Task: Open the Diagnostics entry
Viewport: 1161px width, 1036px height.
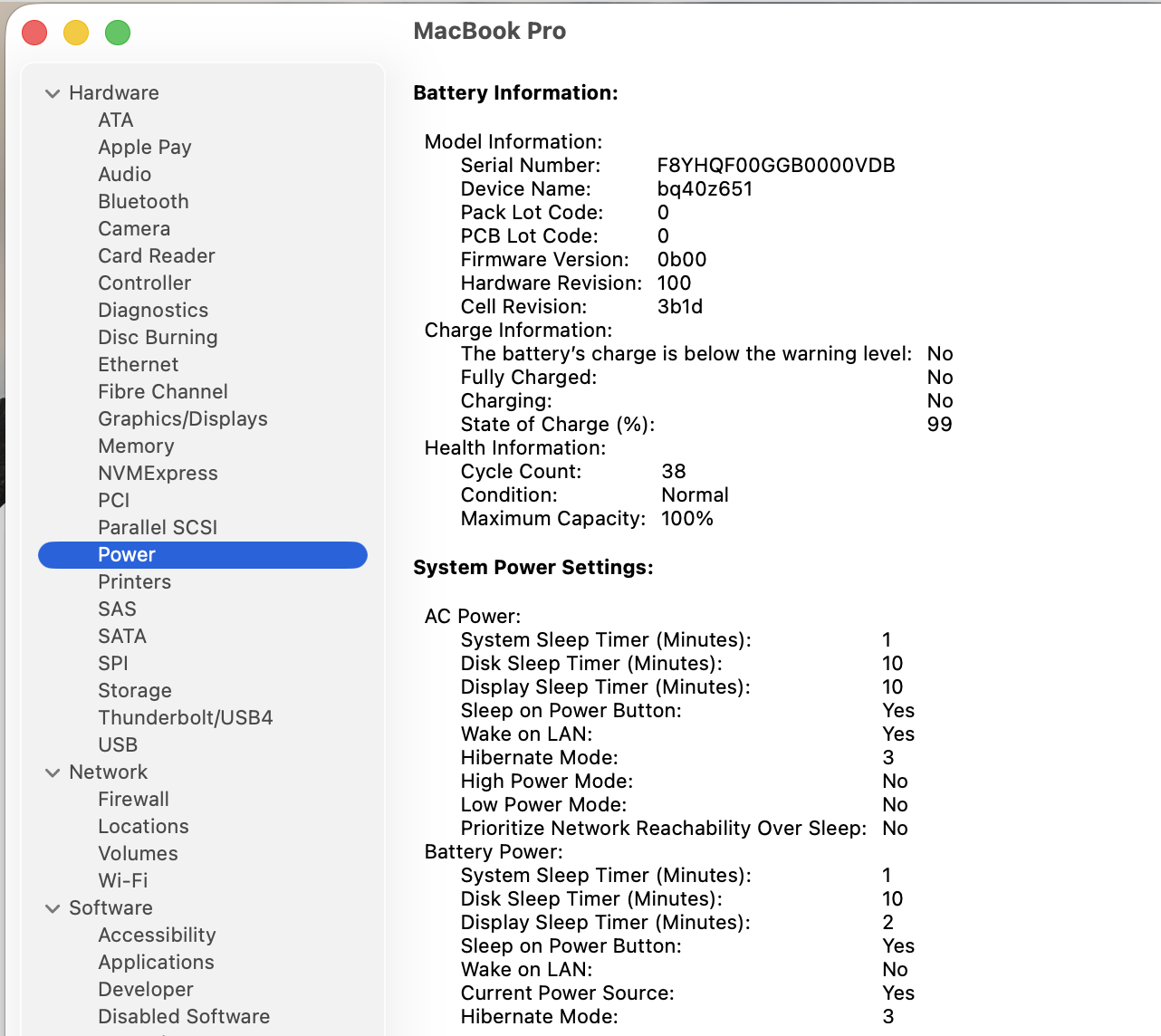Action: [153, 311]
